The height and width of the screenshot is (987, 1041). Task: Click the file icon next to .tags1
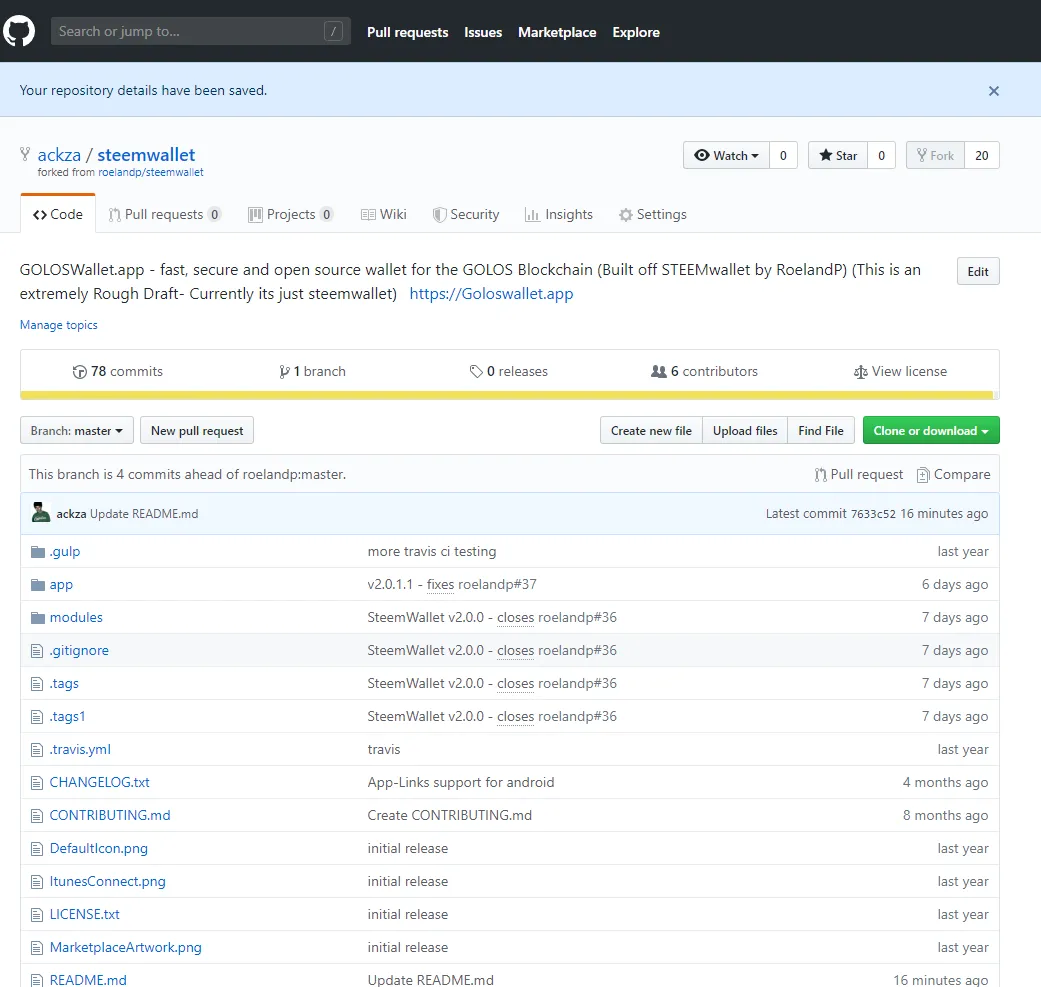tap(37, 717)
